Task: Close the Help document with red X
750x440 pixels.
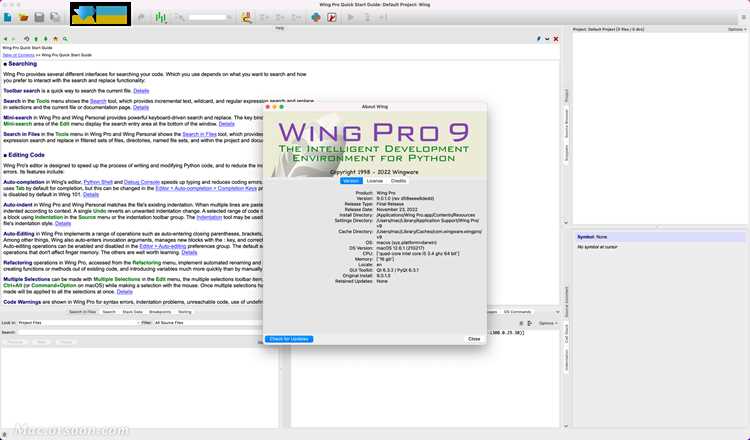Action: pyautogui.click(x=556, y=39)
